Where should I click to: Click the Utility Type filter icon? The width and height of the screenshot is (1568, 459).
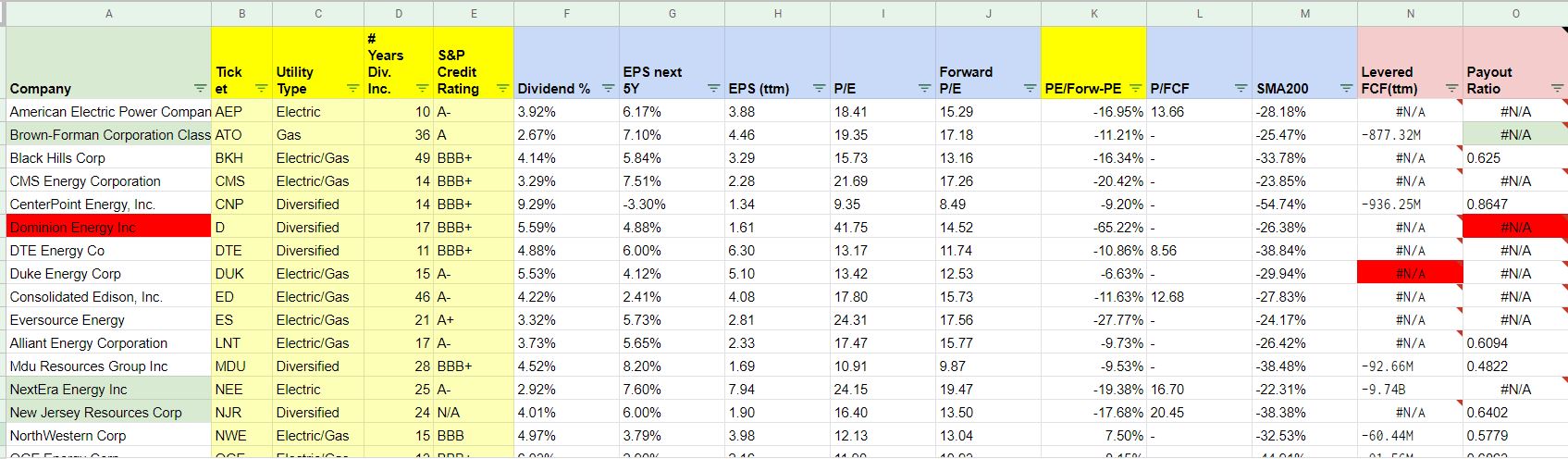pyautogui.click(x=352, y=89)
